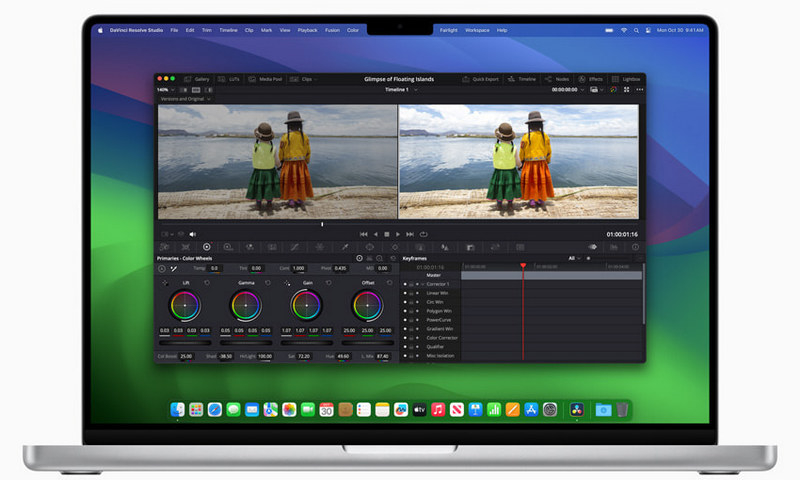Toggle the lock on Linear Win track

click(411, 293)
